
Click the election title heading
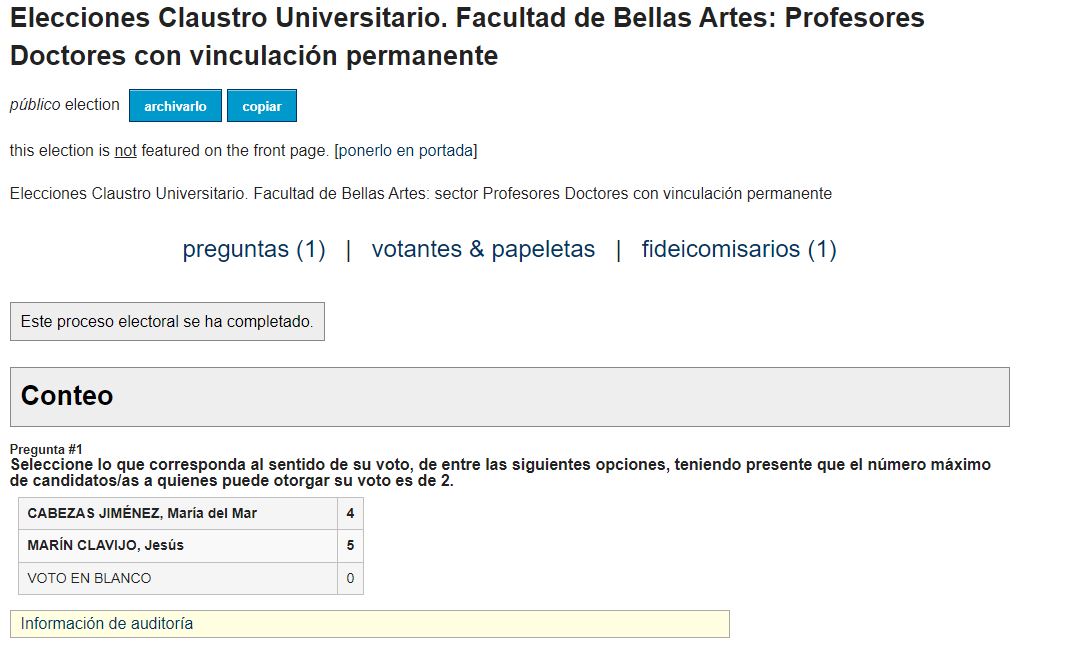click(x=467, y=36)
